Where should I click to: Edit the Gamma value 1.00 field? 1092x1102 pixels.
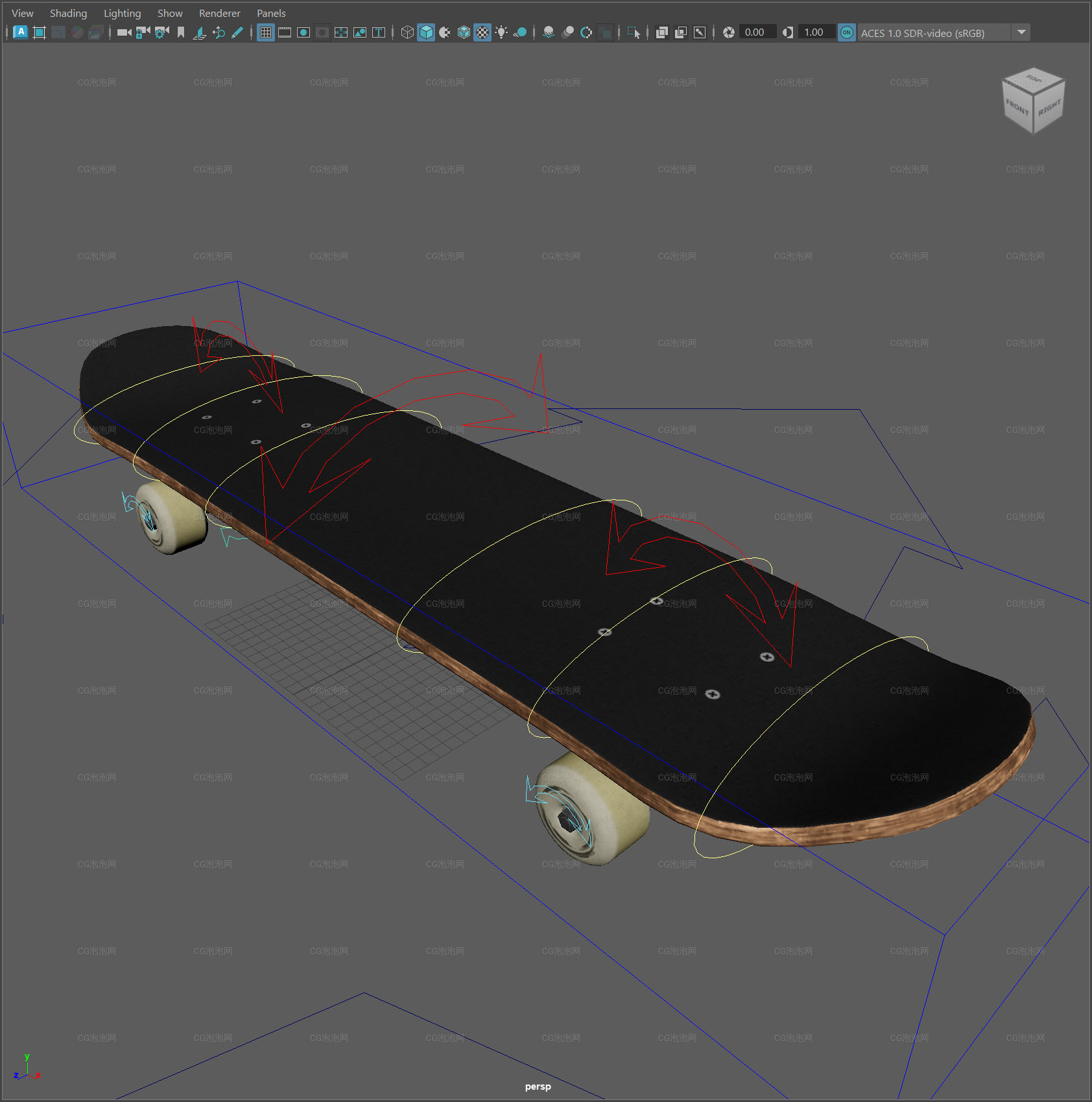(816, 32)
